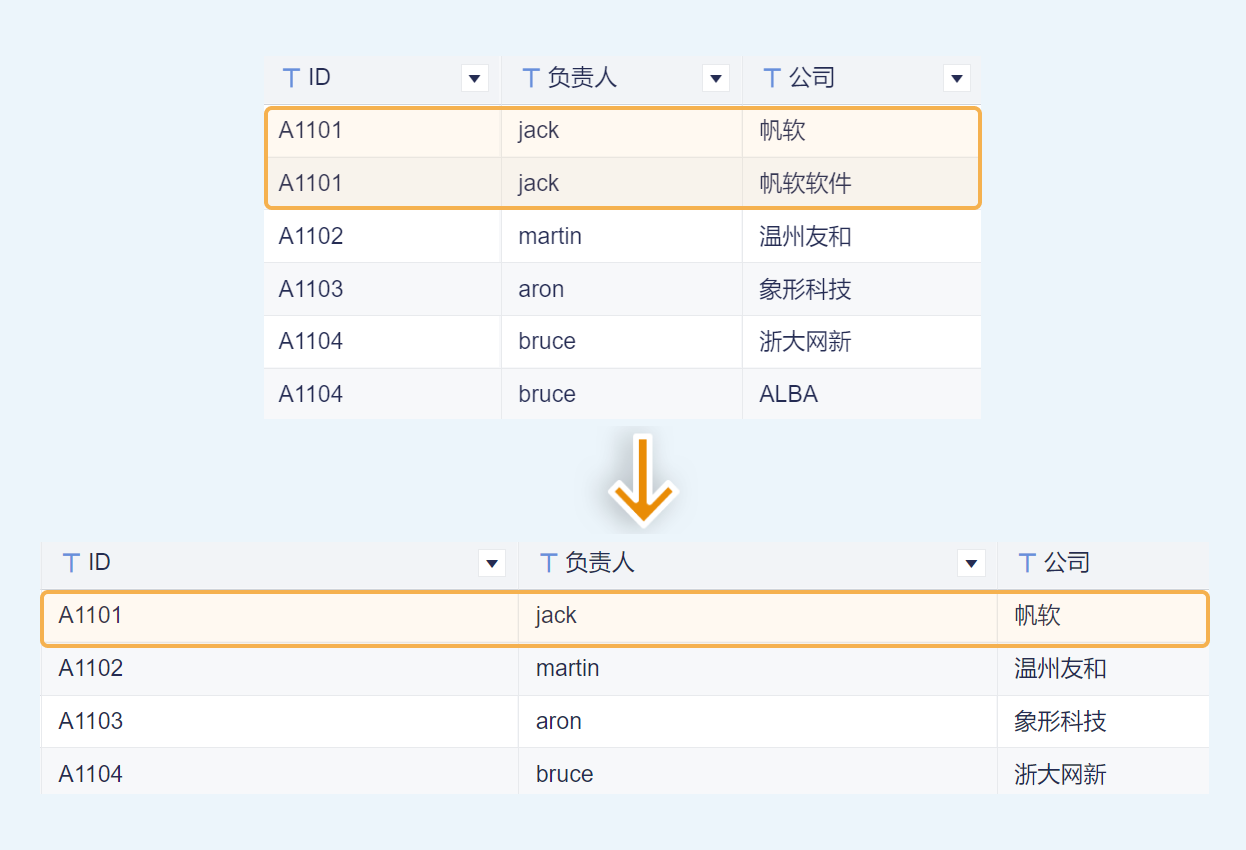Expand the 负责人 dropdown arrow in lower table

971,564
